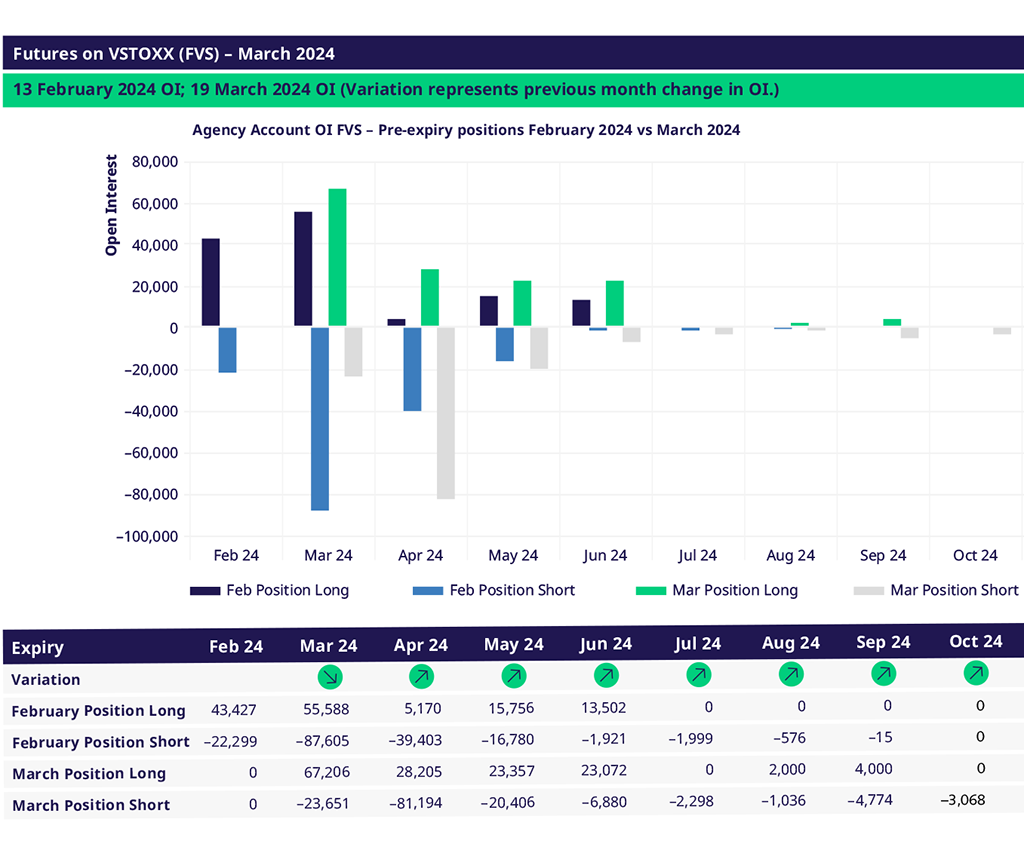Screen dimensions: 1024x844
Task: Click the value 23,072 in the table
Action: click(x=603, y=770)
